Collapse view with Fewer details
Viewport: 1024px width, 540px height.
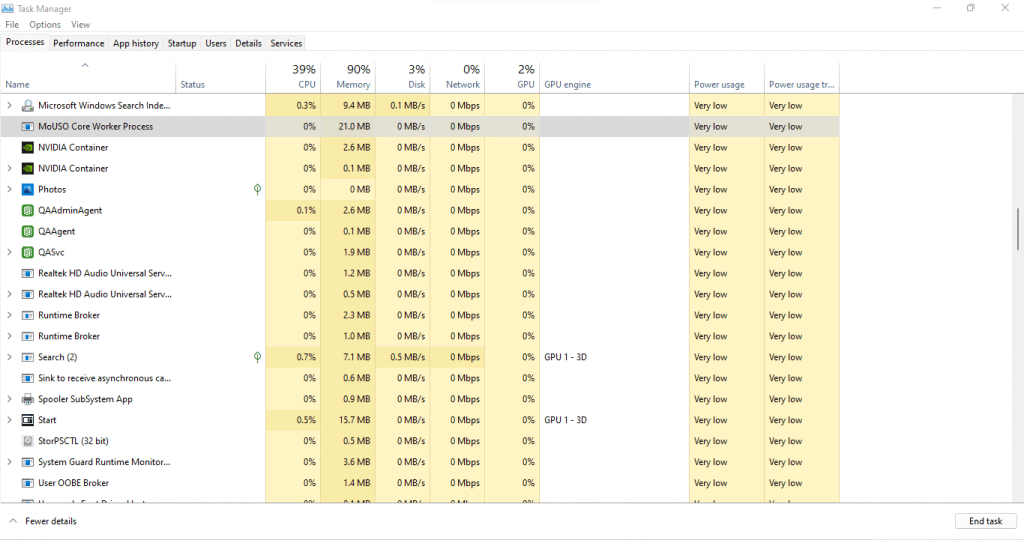43,521
